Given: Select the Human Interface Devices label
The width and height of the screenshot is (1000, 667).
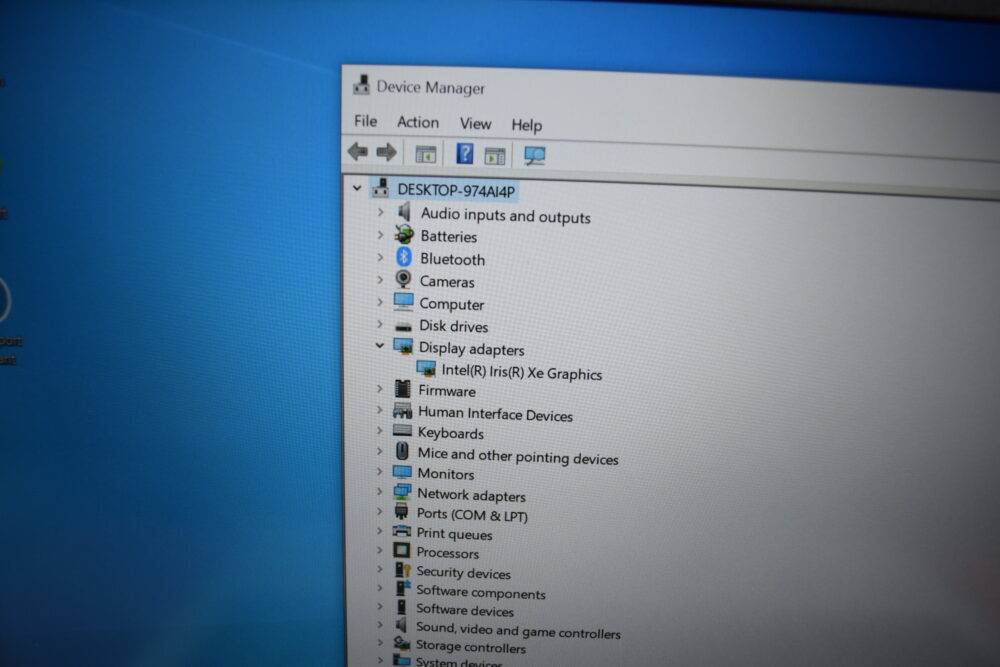Looking at the screenshot, I should (495, 414).
